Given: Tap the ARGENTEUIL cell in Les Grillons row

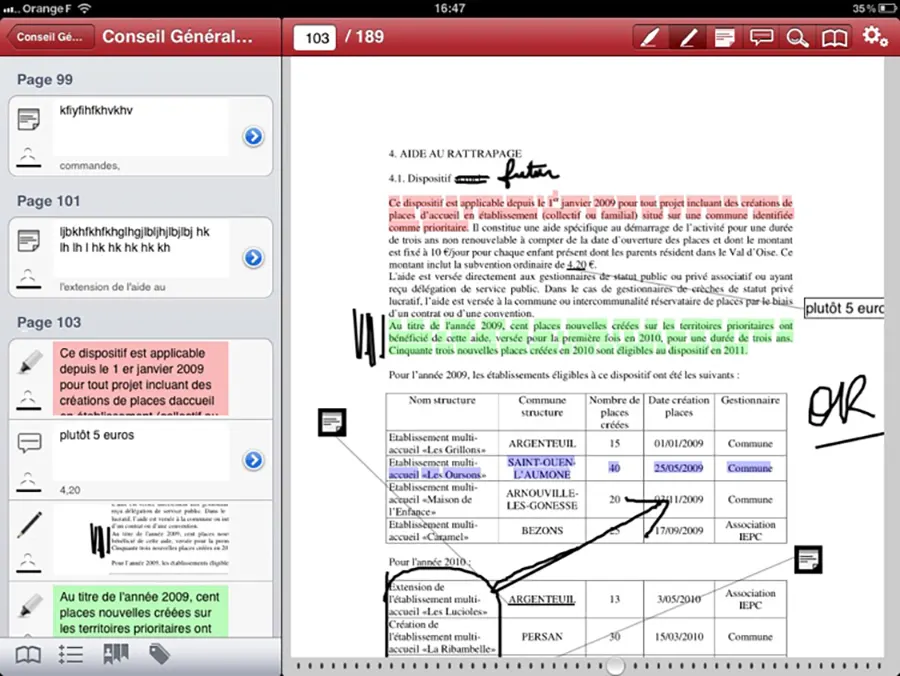Looking at the screenshot, I should click(542, 444).
